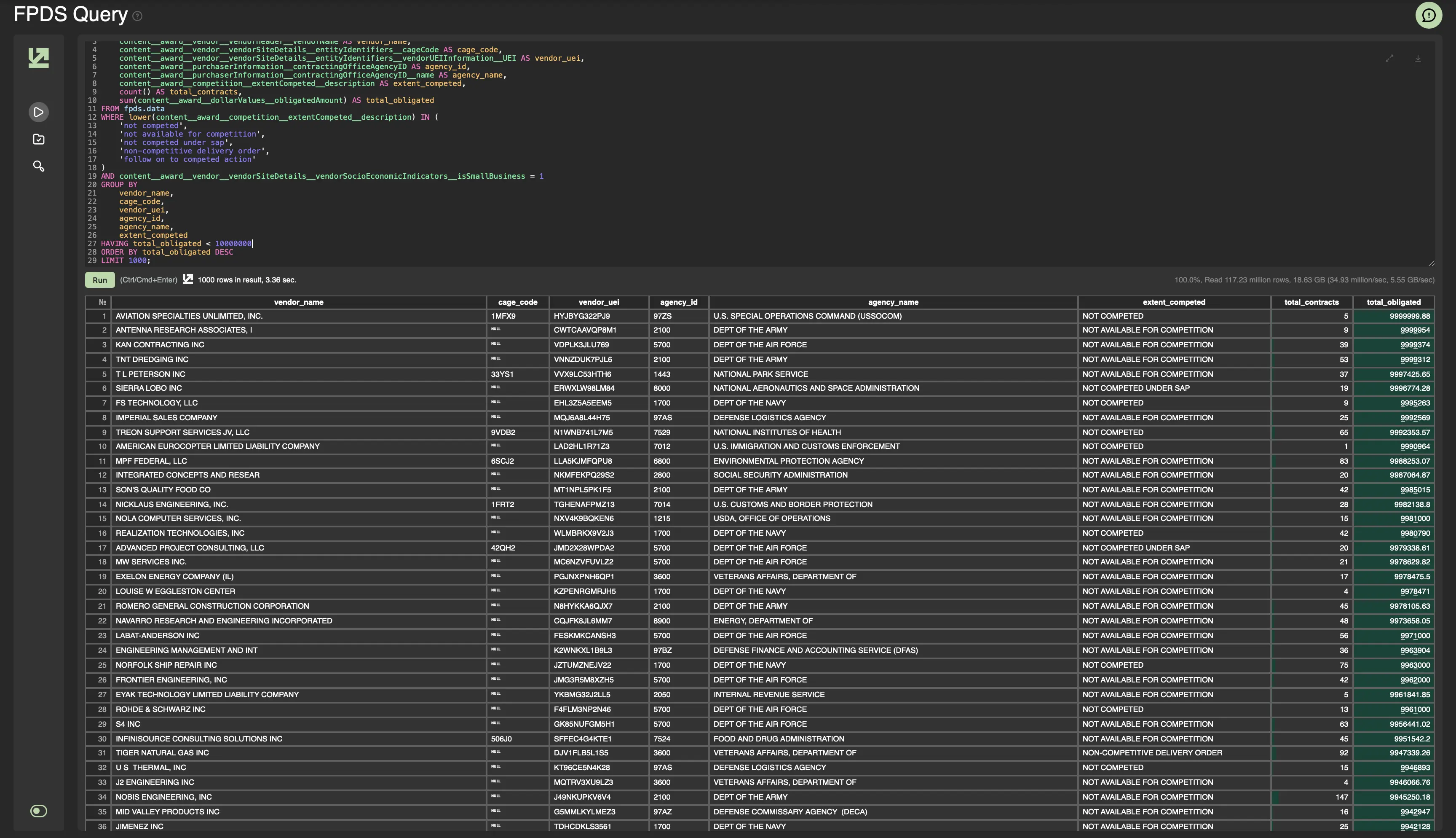Select NOT COMPETED UNDER SAP in SIERRA LOBO row
This screenshot has width=1456, height=838.
click(1174, 389)
